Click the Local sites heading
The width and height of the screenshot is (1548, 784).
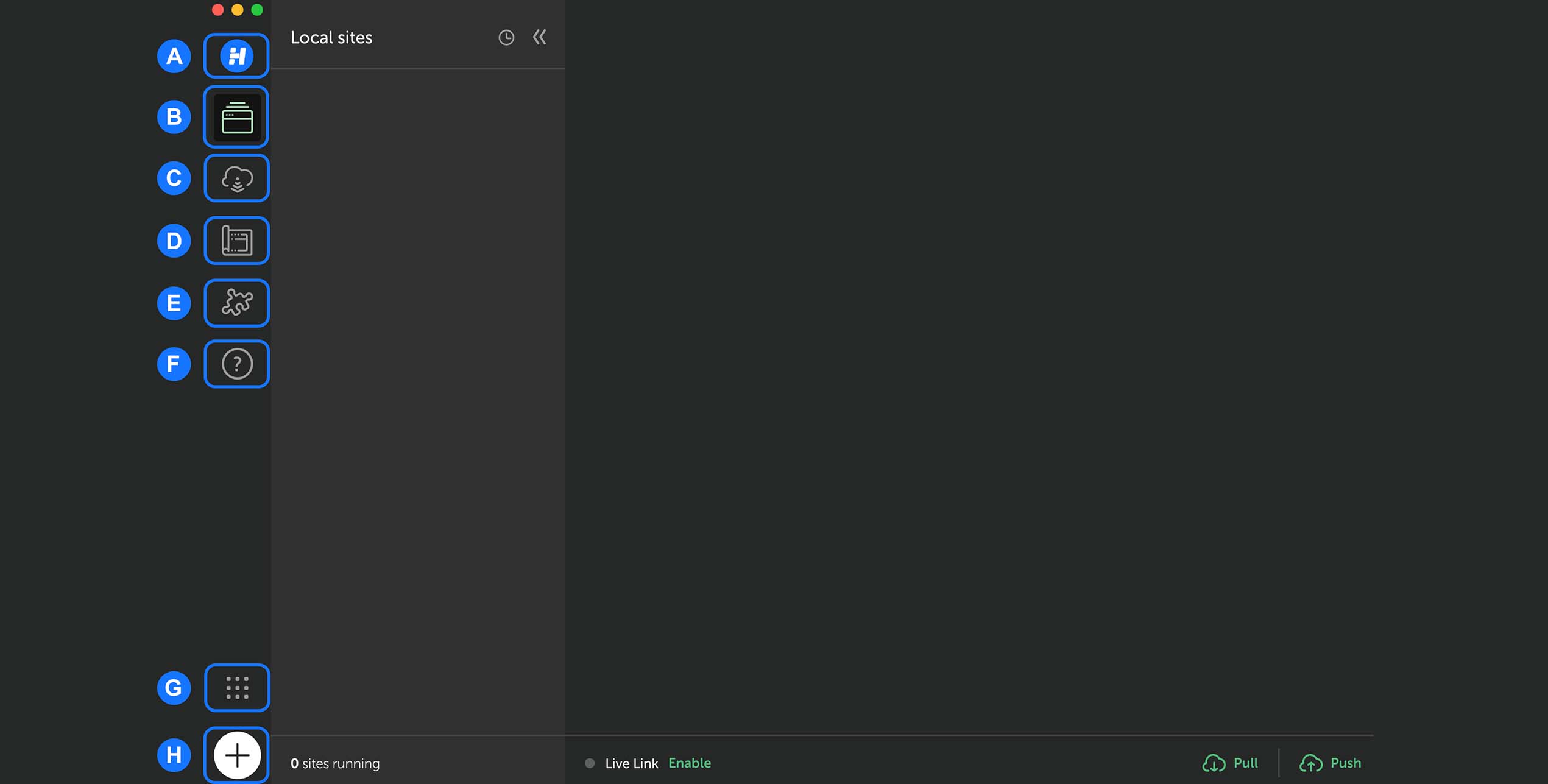coord(331,38)
